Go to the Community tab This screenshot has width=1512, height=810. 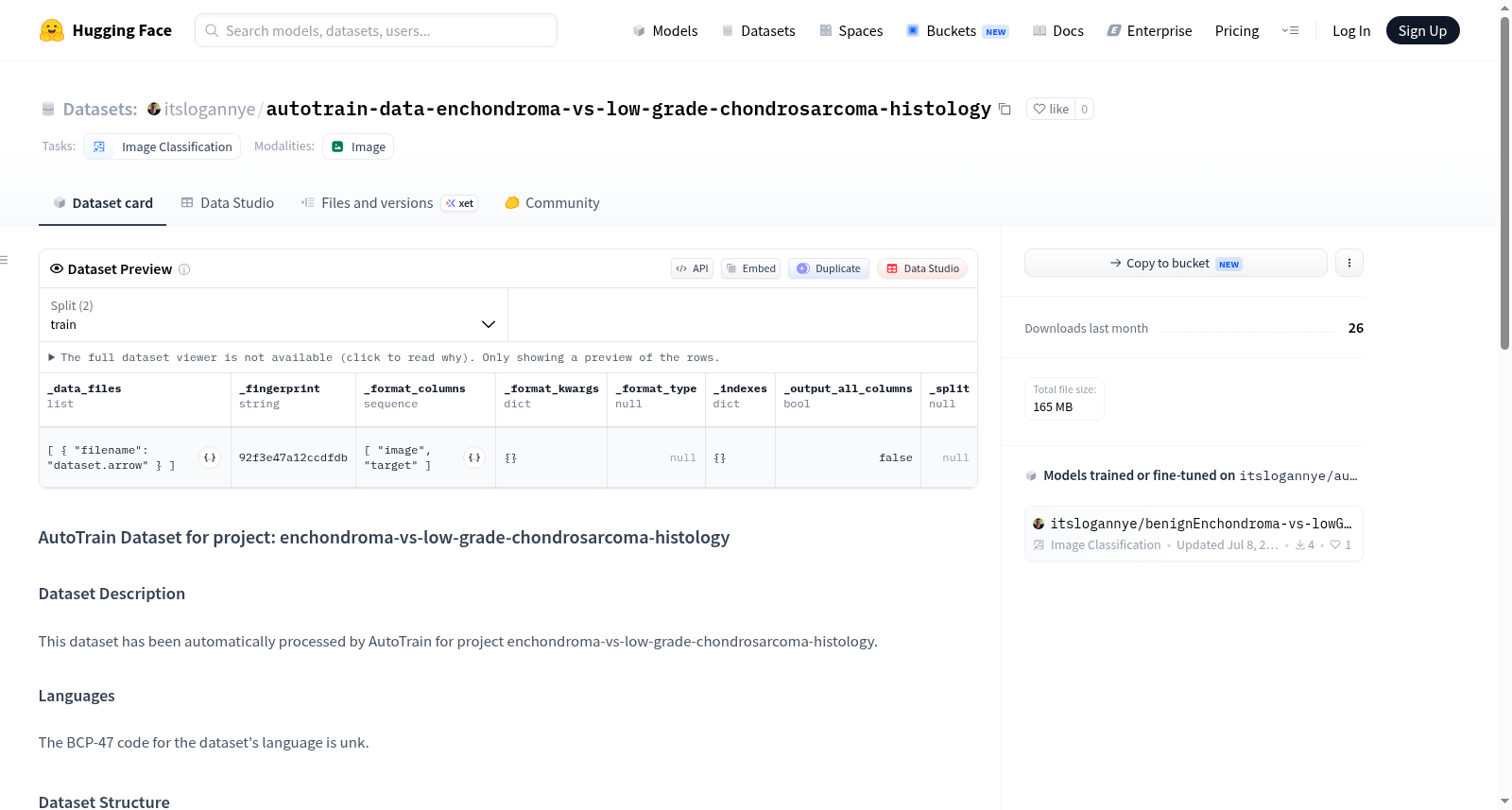(553, 203)
